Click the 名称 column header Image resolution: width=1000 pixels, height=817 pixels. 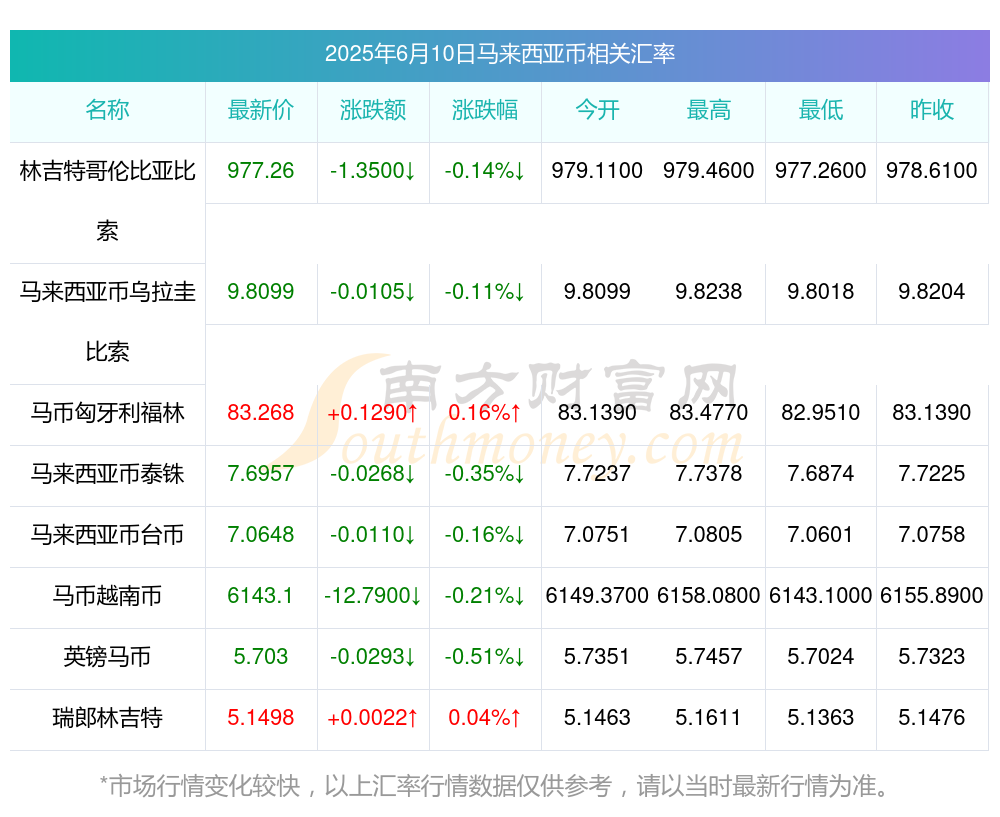point(107,110)
